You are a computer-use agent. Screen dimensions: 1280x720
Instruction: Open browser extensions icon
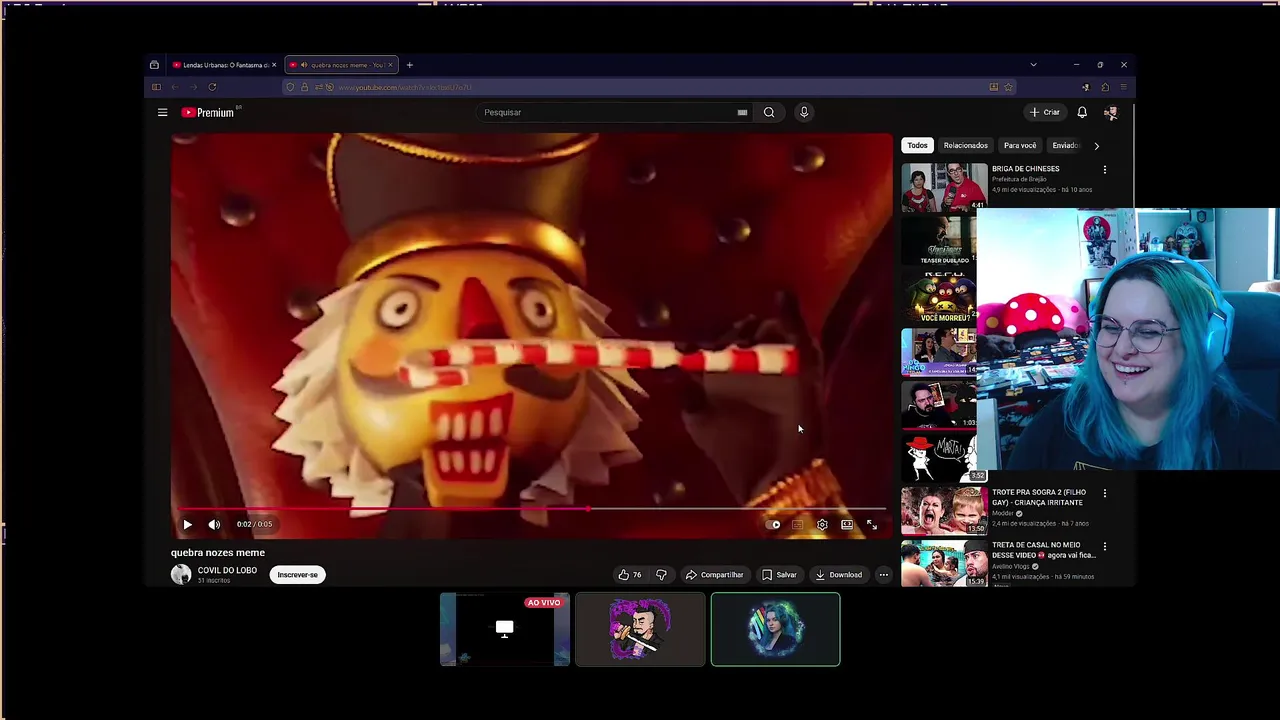click(x=1105, y=87)
